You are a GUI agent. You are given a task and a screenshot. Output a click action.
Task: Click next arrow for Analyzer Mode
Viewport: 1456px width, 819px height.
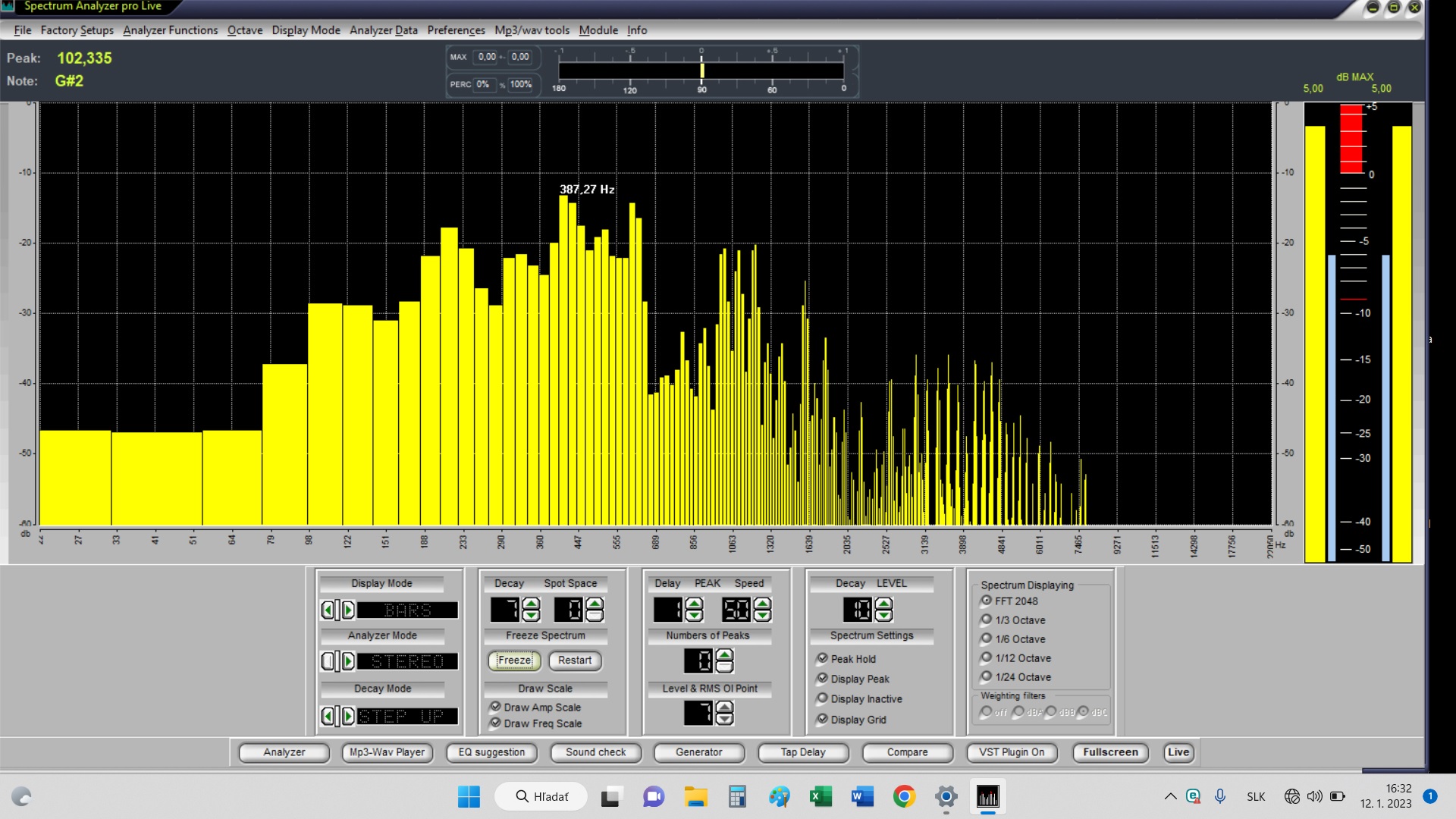tap(348, 661)
